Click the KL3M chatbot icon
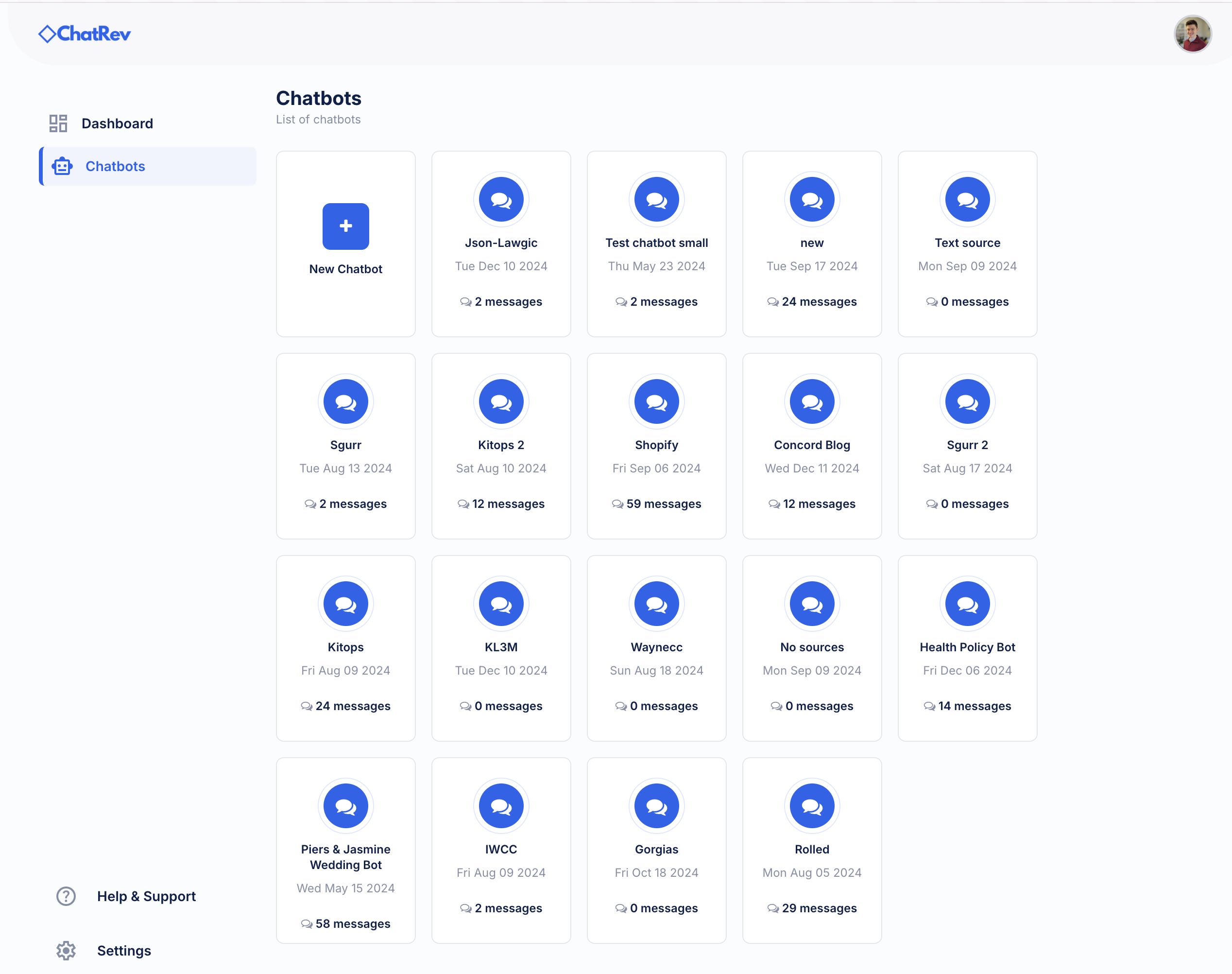This screenshot has height=974, width=1232. pyautogui.click(x=500, y=603)
